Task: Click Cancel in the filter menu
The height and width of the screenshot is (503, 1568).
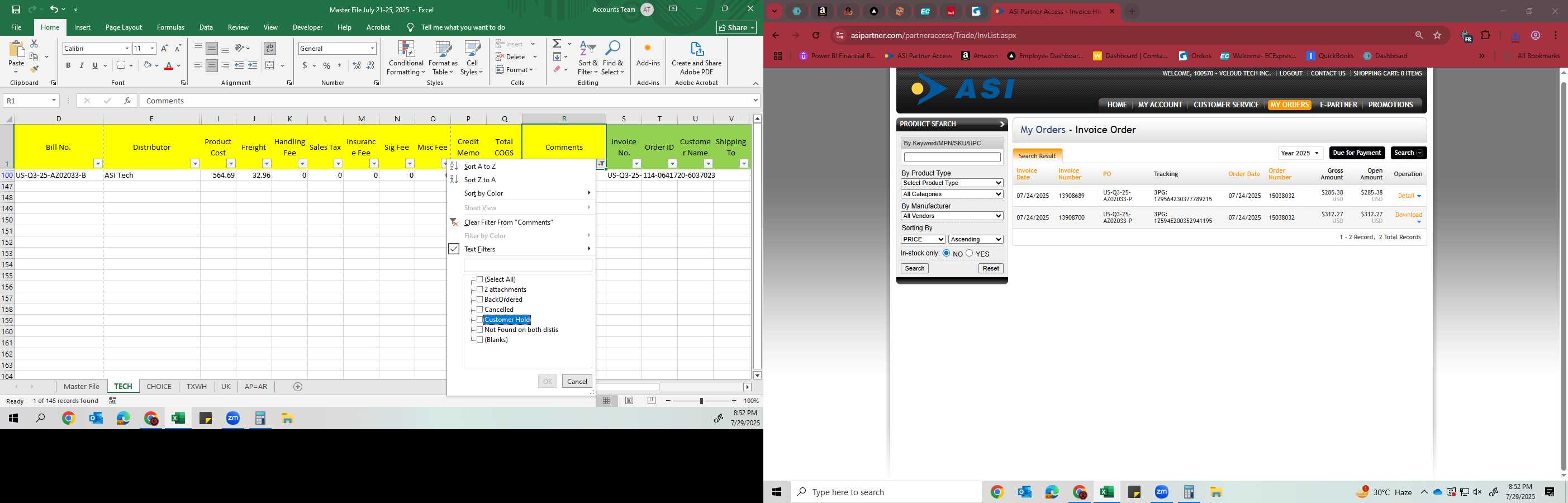Action: [x=577, y=381]
